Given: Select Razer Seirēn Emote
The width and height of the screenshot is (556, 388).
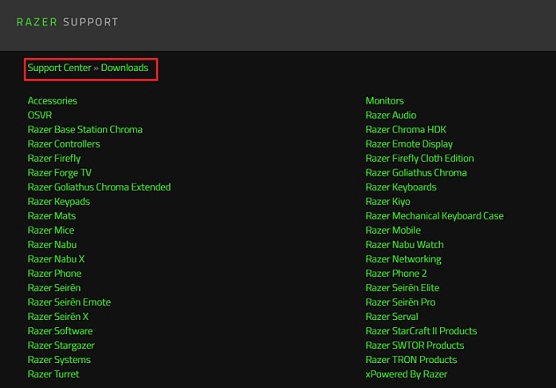Looking at the screenshot, I should 69,302.
